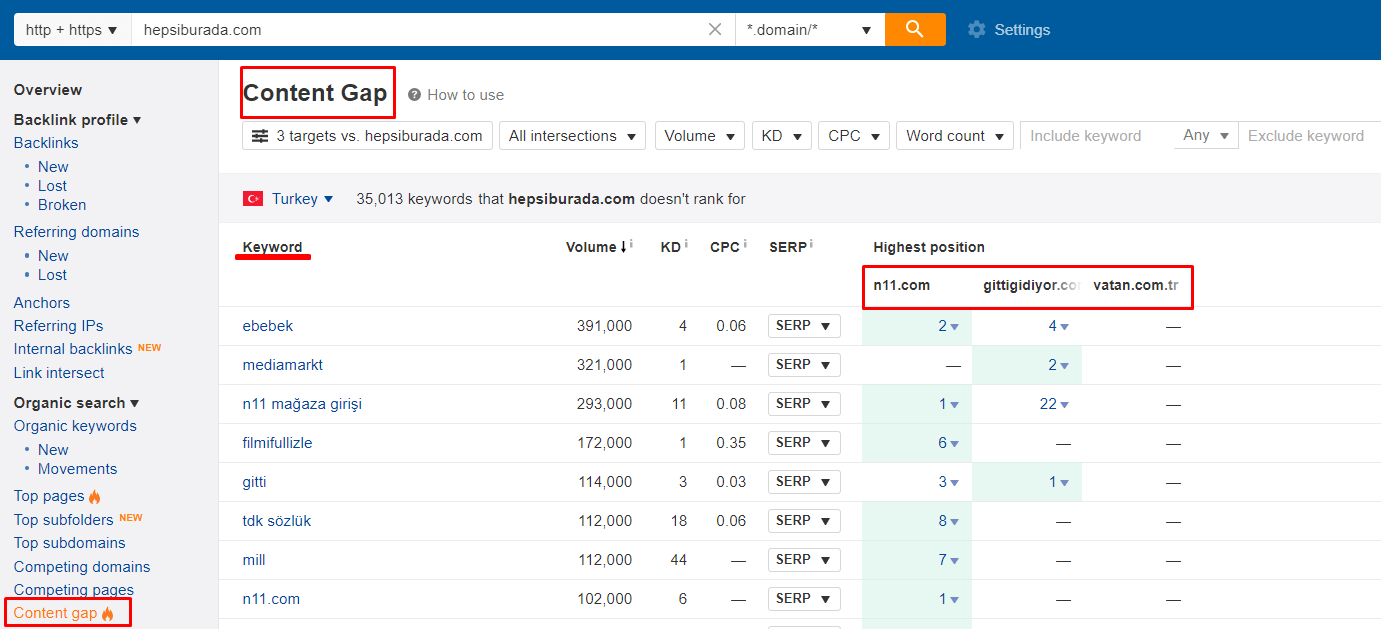Click the orange search magnifier button
1381x629 pixels.
(x=914, y=29)
